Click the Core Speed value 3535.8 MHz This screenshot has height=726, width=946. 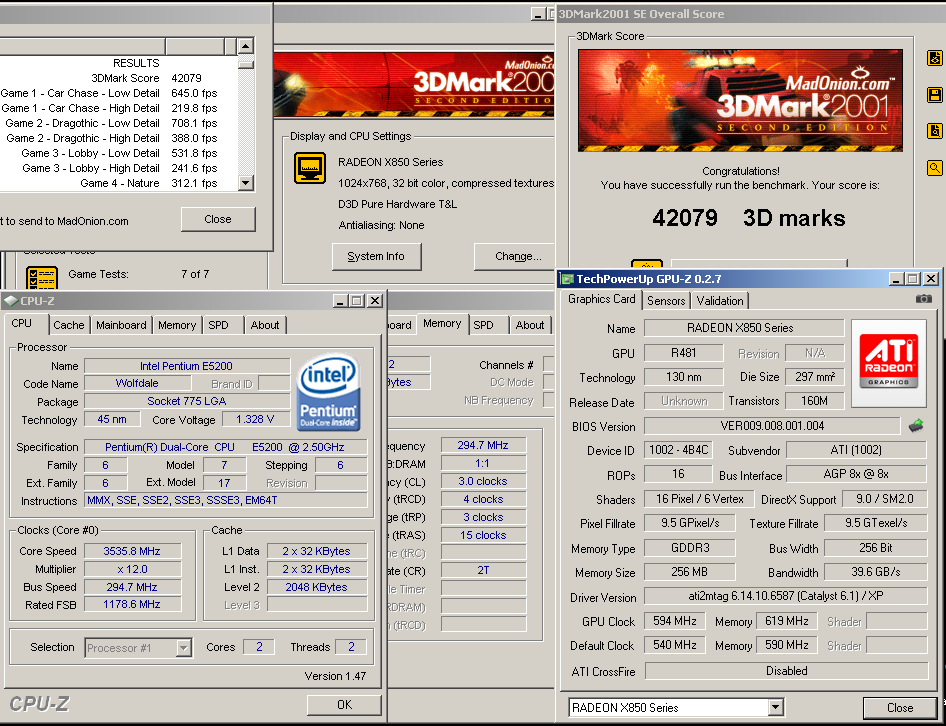(132, 550)
